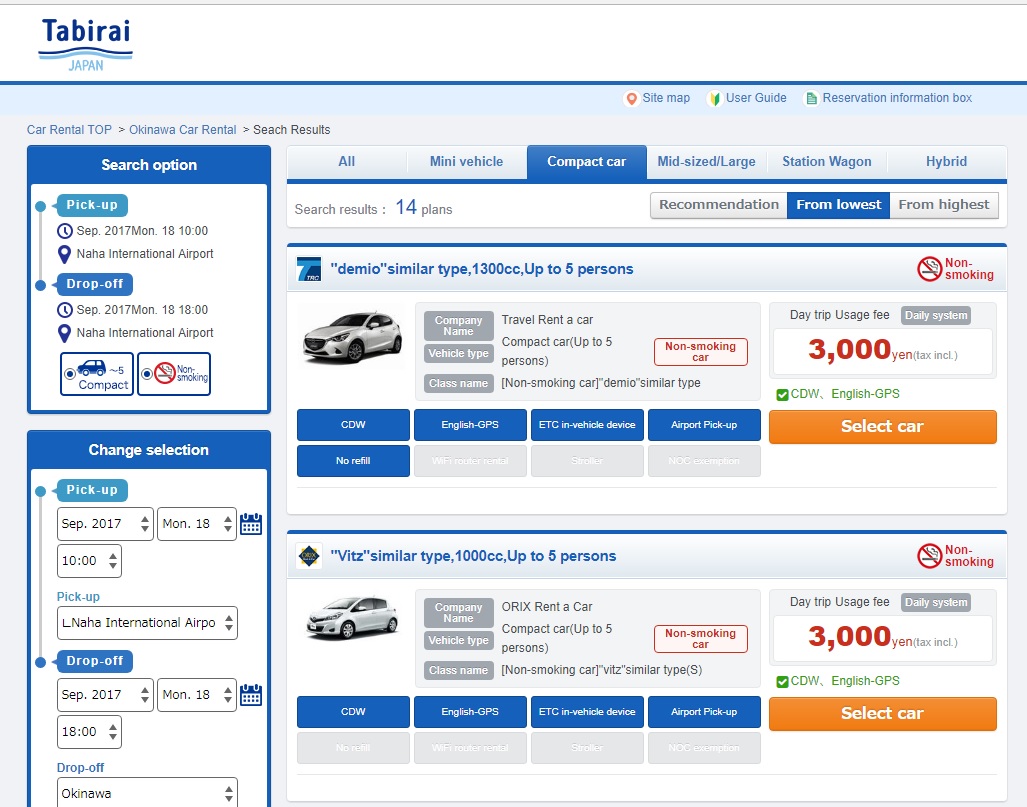Click the pick-up location pin icon in Search option
This screenshot has width=1027, height=807.
pos(64,254)
